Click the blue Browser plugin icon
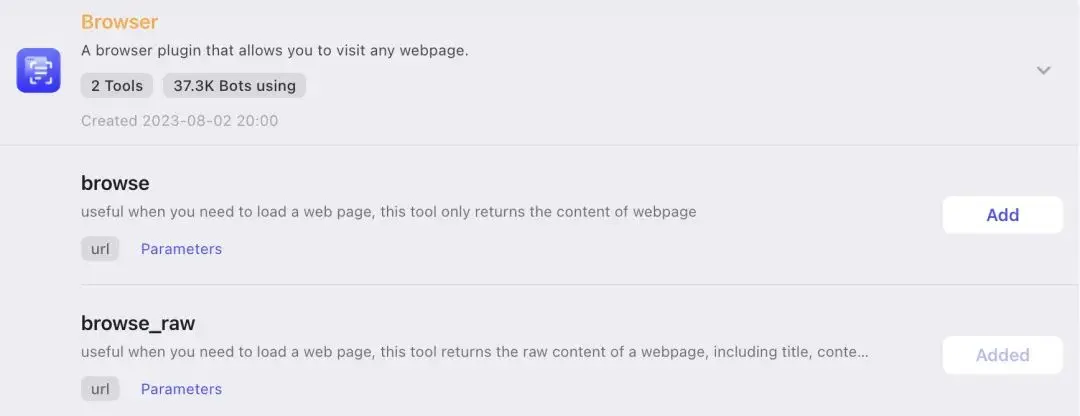 pyautogui.click(x=39, y=70)
